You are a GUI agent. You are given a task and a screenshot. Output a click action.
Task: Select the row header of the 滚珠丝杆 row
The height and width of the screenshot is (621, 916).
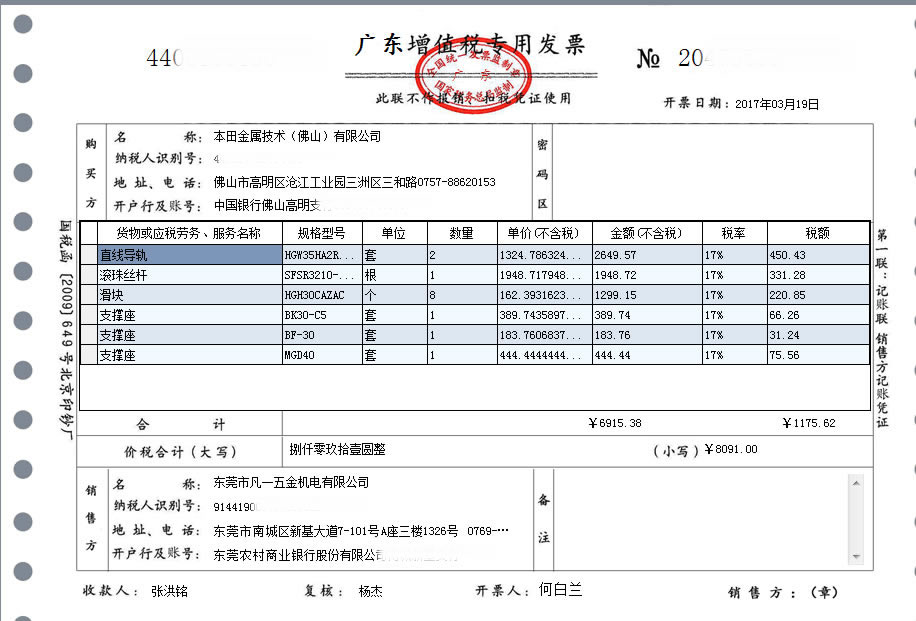89,275
